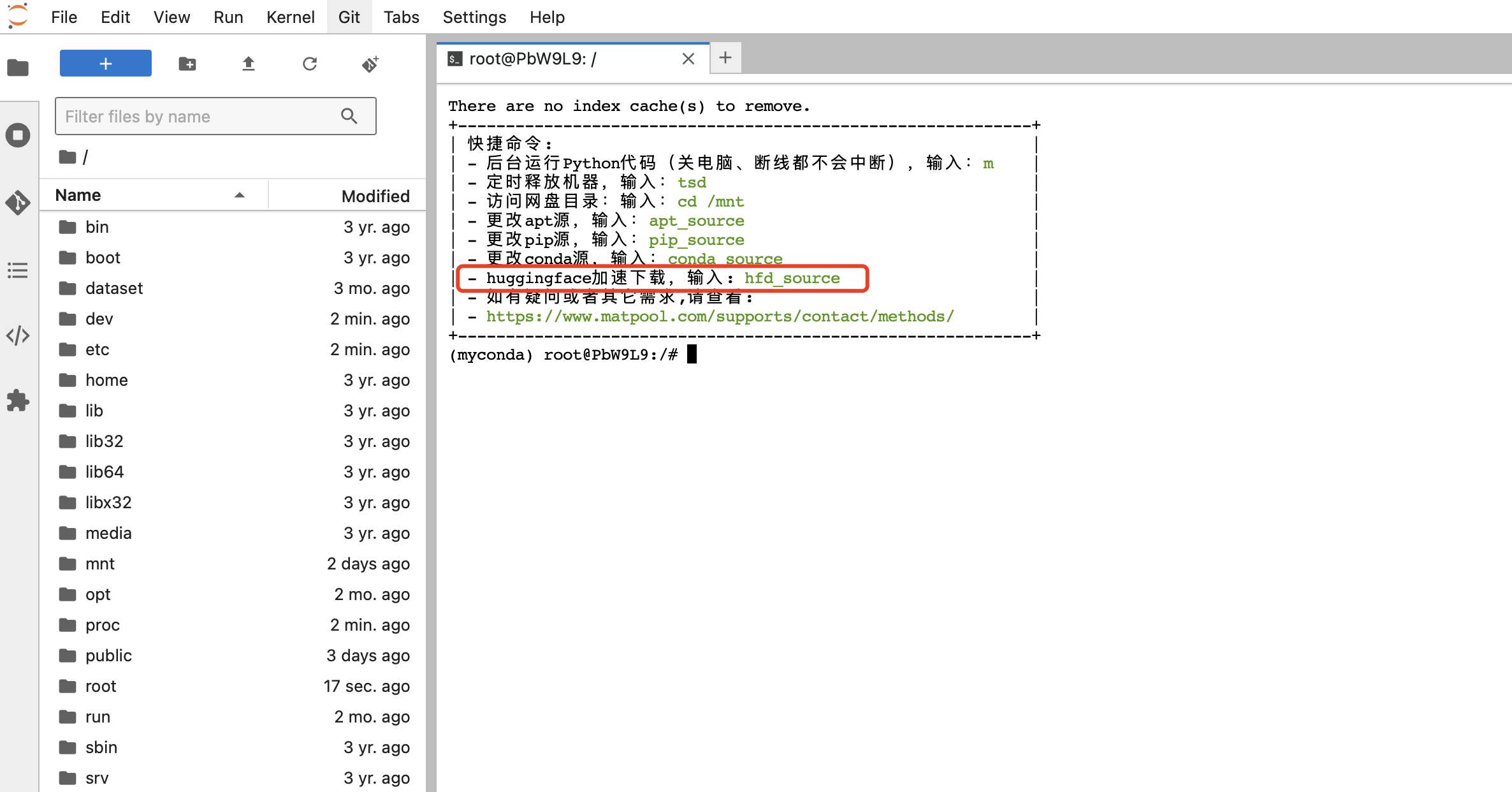Click the Upload Files icon
The width and height of the screenshot is (1512, 792).
(249, 64)
